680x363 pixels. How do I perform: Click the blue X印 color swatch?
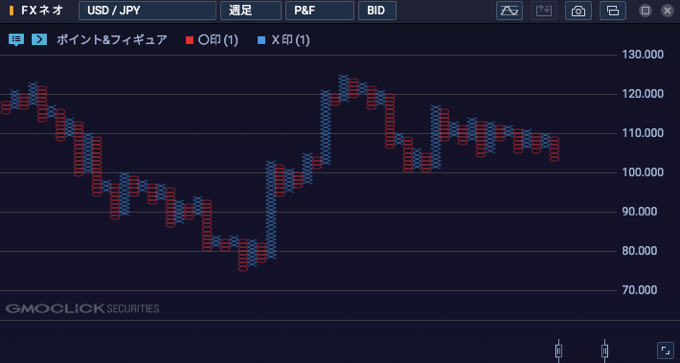(x=261, y=41)
